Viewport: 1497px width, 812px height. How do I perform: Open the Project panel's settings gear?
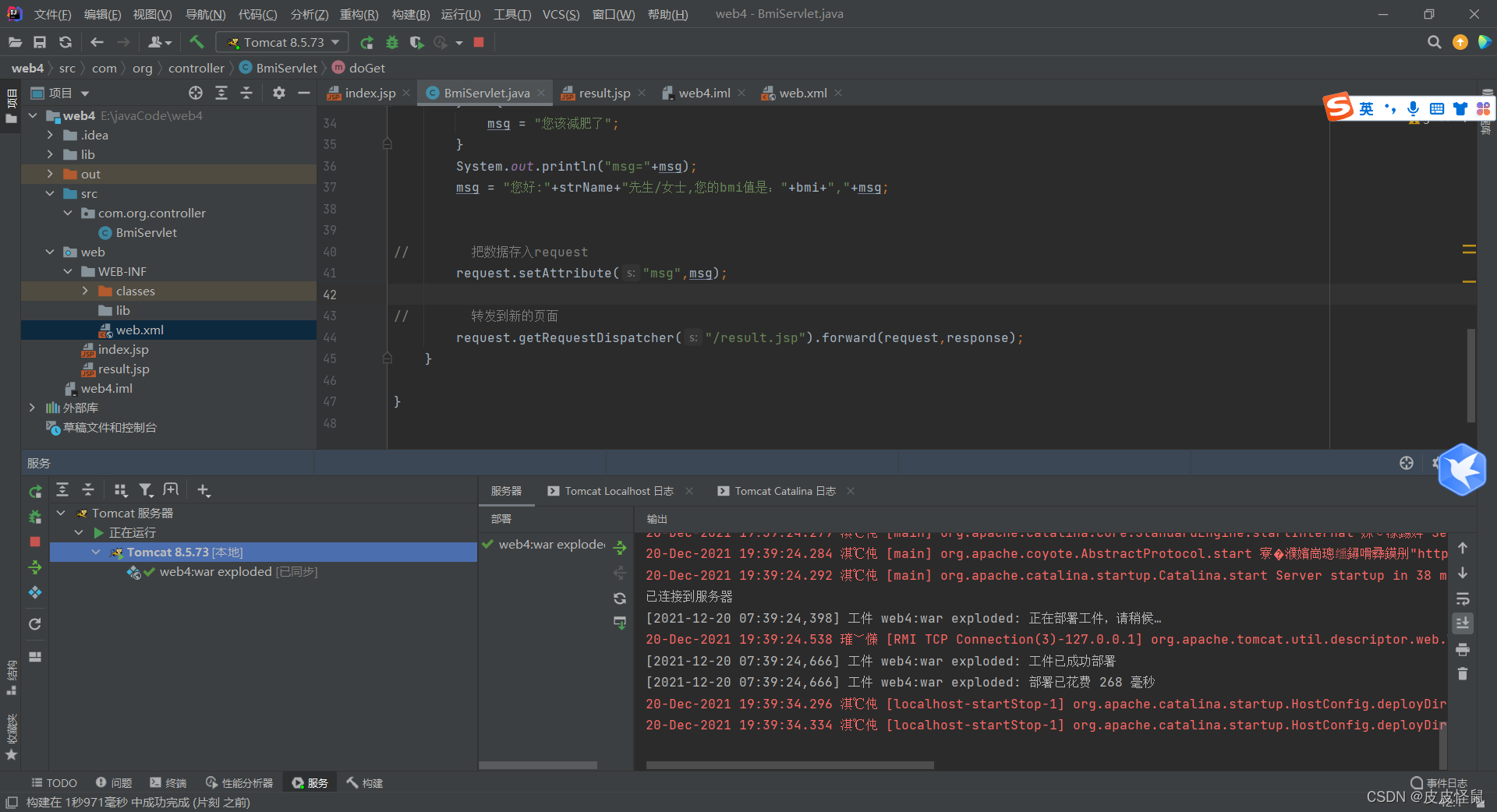(x=278, y=93)
